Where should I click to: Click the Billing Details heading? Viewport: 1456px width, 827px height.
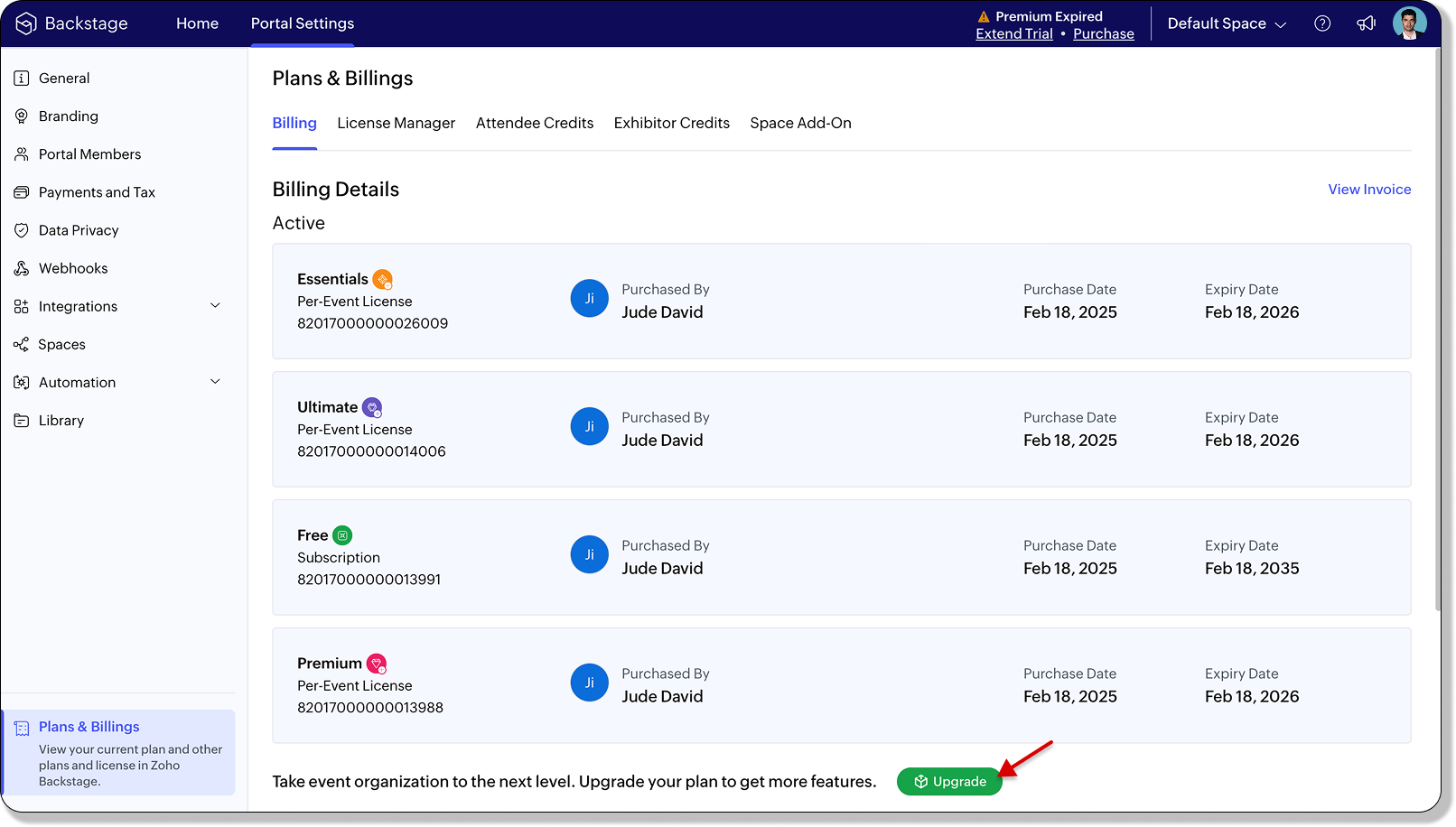pyautogui.click(x=336, y=190)
